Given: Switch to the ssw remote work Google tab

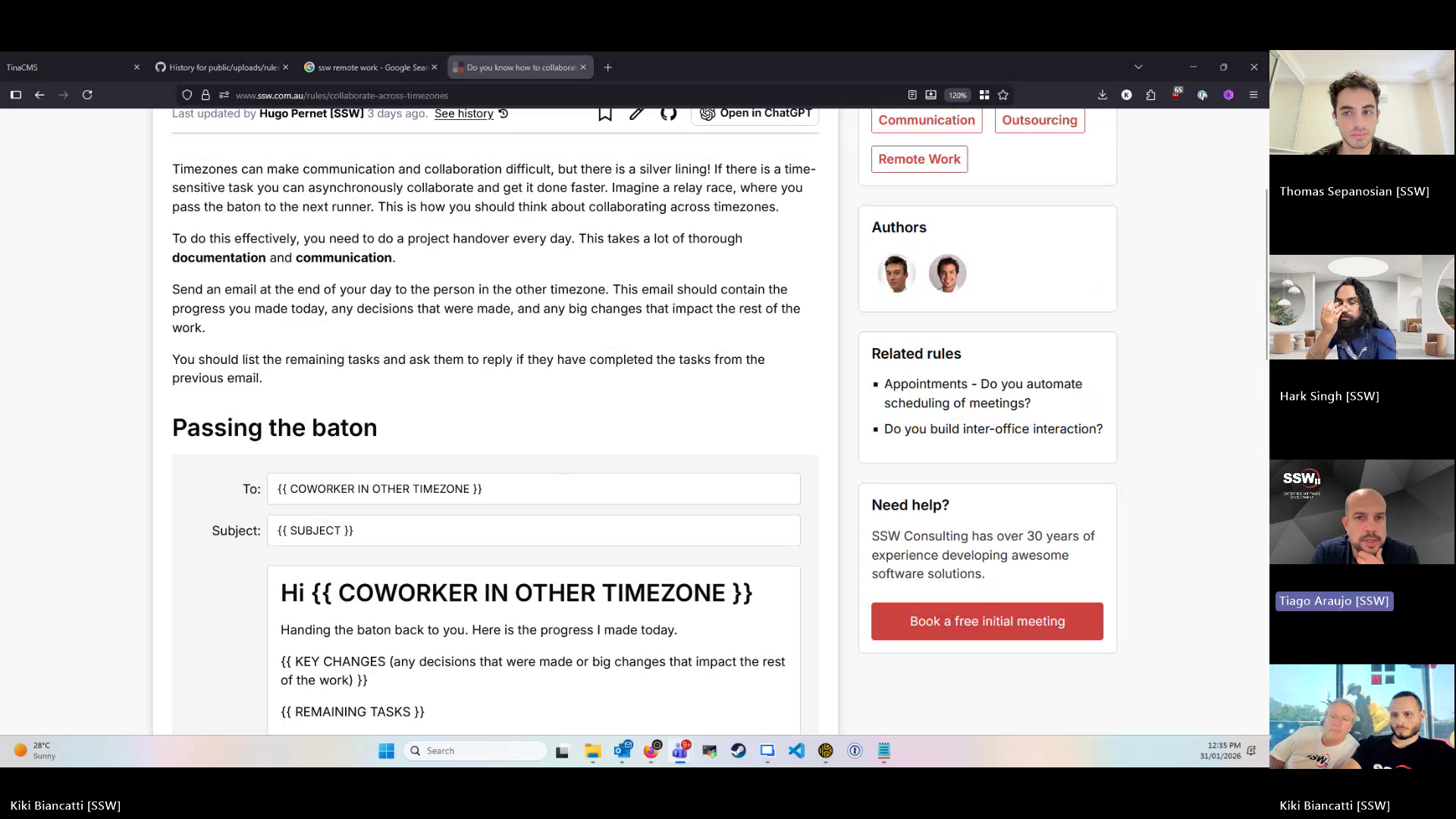Looking at the screenshot, I should (369, 67).
